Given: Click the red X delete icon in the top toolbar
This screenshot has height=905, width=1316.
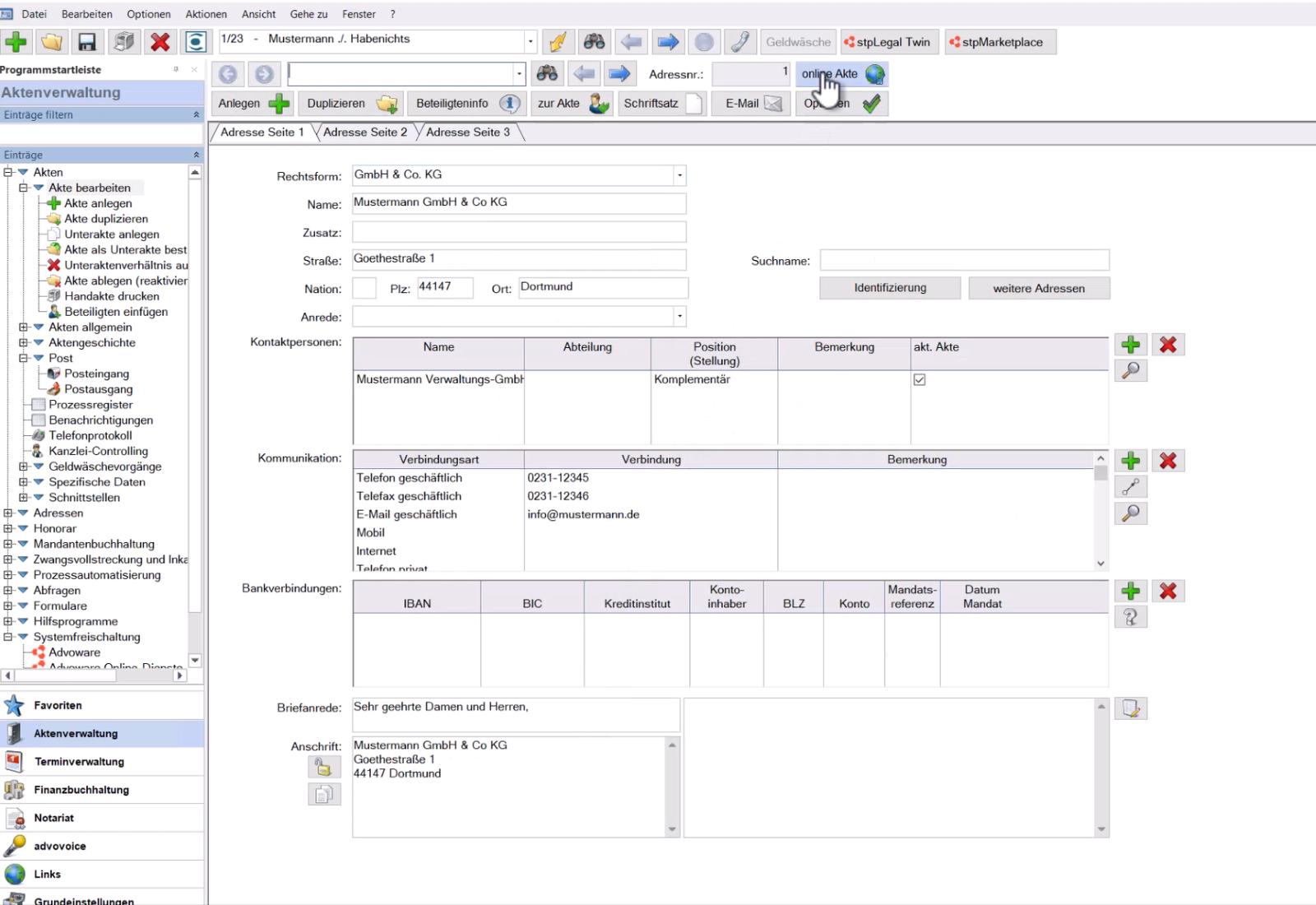Looking at the screenshot, I should [160, 42].
